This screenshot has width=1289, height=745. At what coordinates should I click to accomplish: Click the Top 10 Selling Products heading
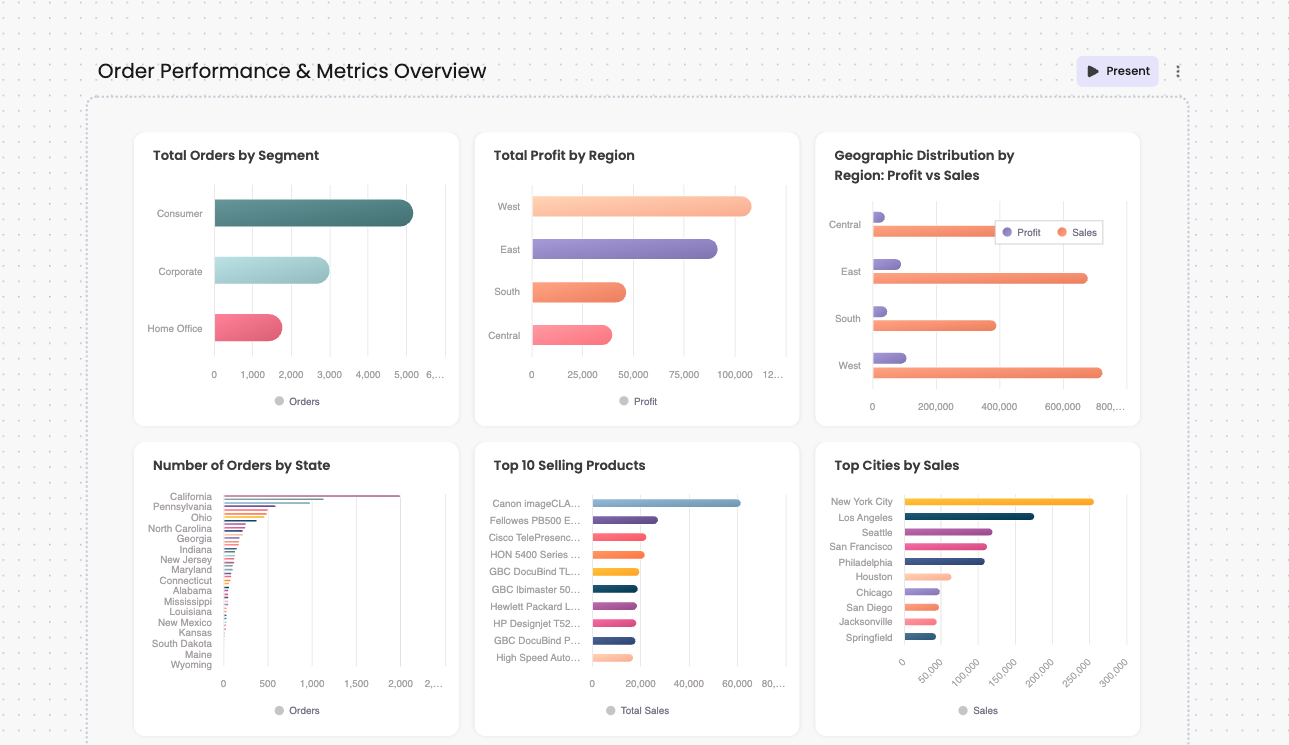point(569,465)
